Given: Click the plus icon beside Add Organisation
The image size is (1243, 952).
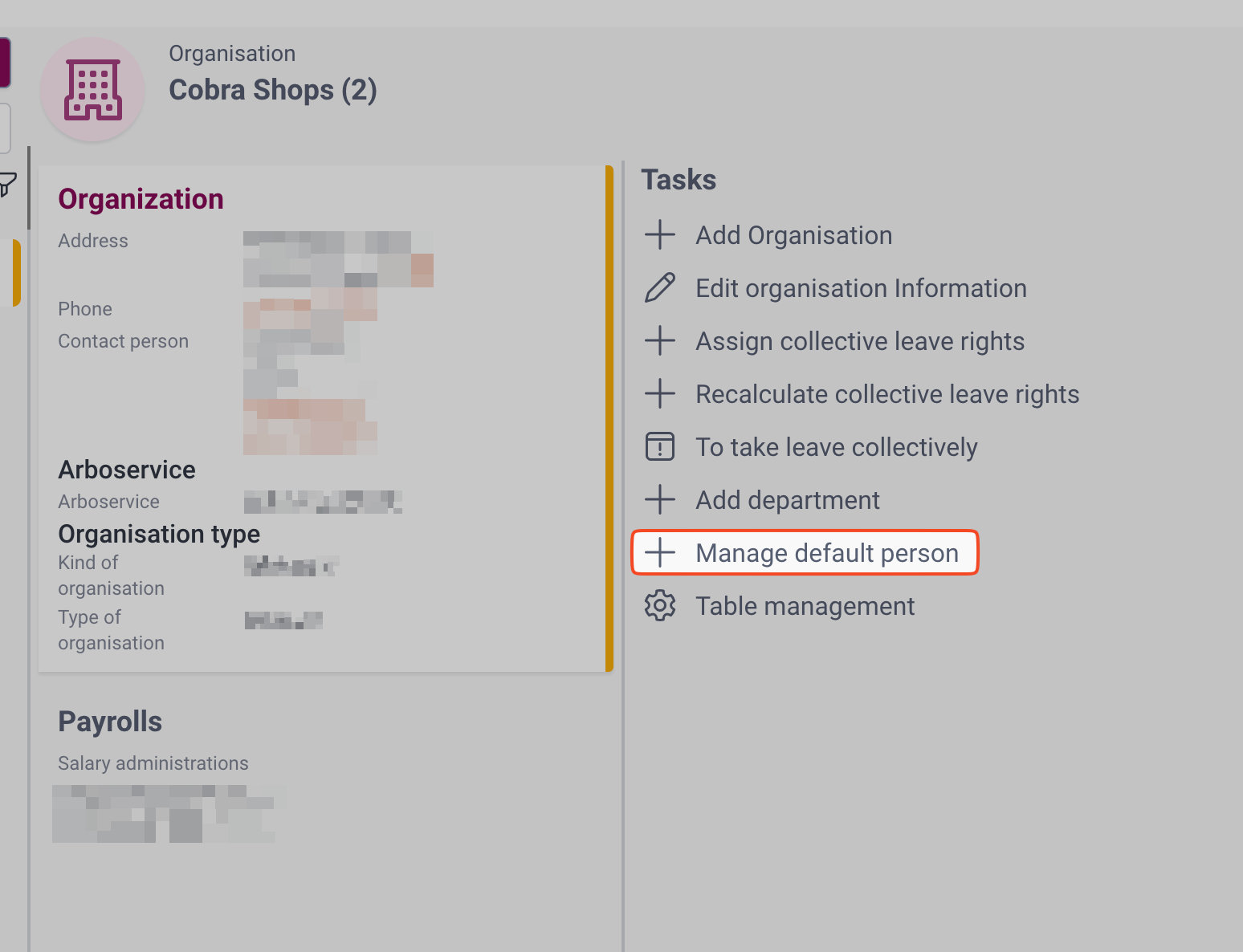Looking at the screenshot, I should 660,235.
